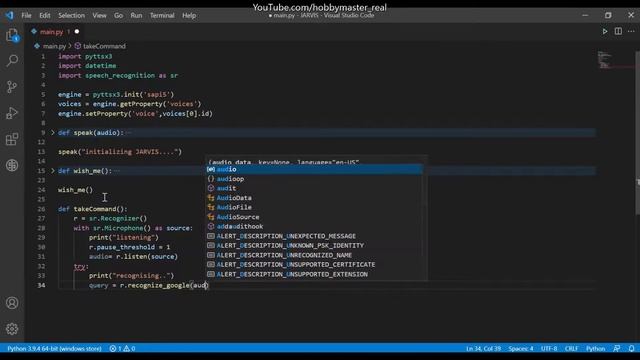Click the VS Code logo in the title bar
Image resolution: width=640 pixels, height=360 pixels.
click(9, 16)
